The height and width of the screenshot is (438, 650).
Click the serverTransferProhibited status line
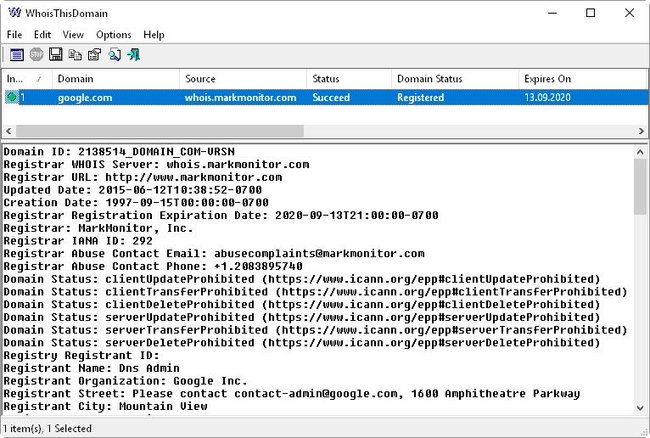(x=315, y=330)
